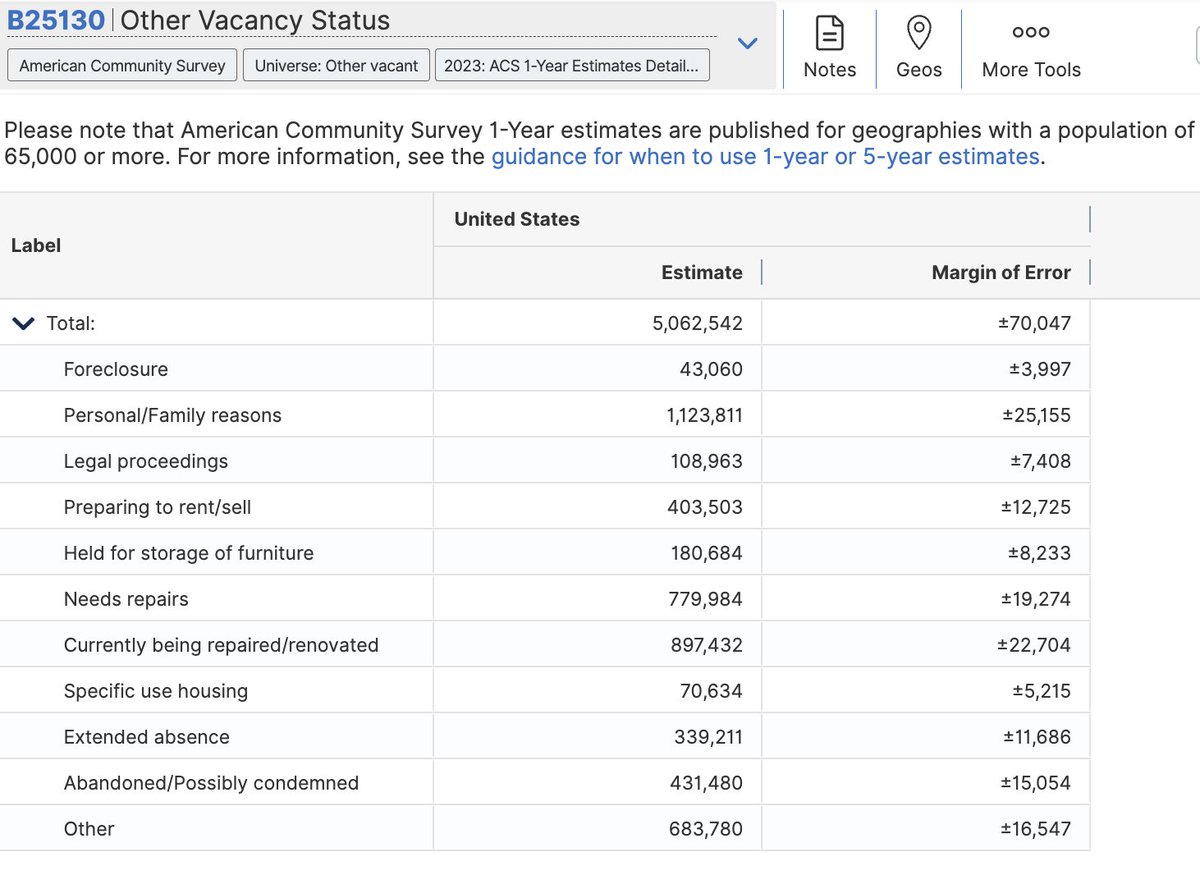Collapse the Total: row chevron
The image size is (1200, 875).
click(x=22, y=323)
